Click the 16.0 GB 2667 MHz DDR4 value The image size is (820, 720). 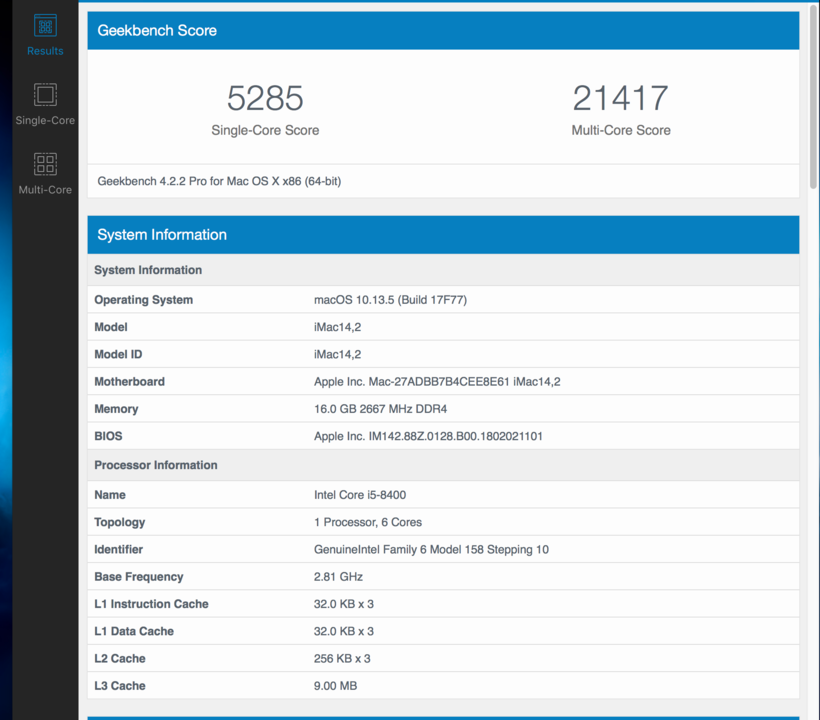point(381,409)
